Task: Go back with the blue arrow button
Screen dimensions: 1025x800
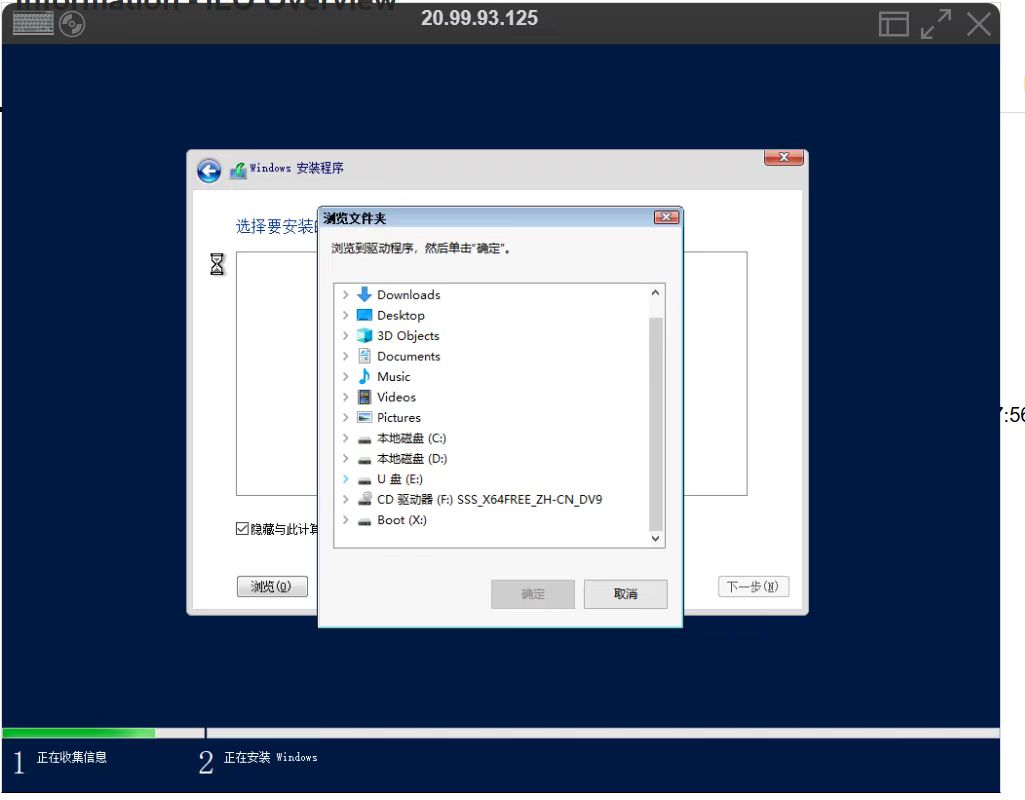Action: (209, 171)
